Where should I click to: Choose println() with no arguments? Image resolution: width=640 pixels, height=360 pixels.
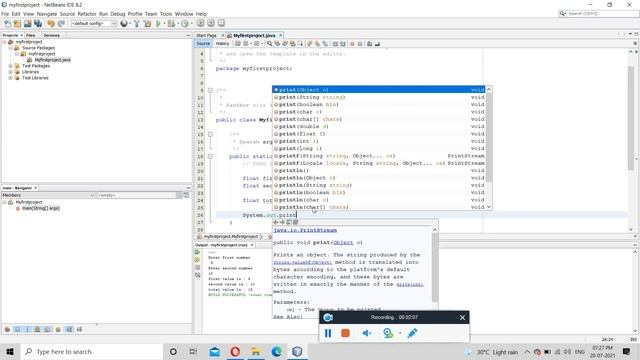click(379, 171)
